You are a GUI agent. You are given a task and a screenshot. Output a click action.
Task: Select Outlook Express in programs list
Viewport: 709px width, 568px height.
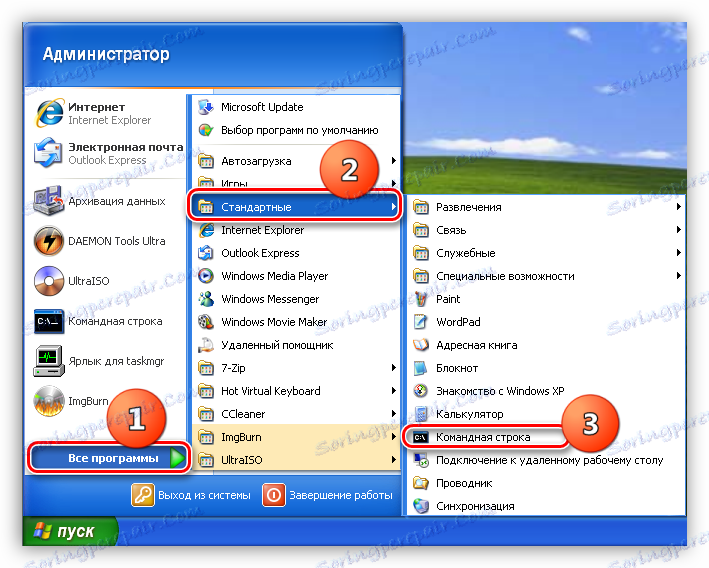(296, 253)
